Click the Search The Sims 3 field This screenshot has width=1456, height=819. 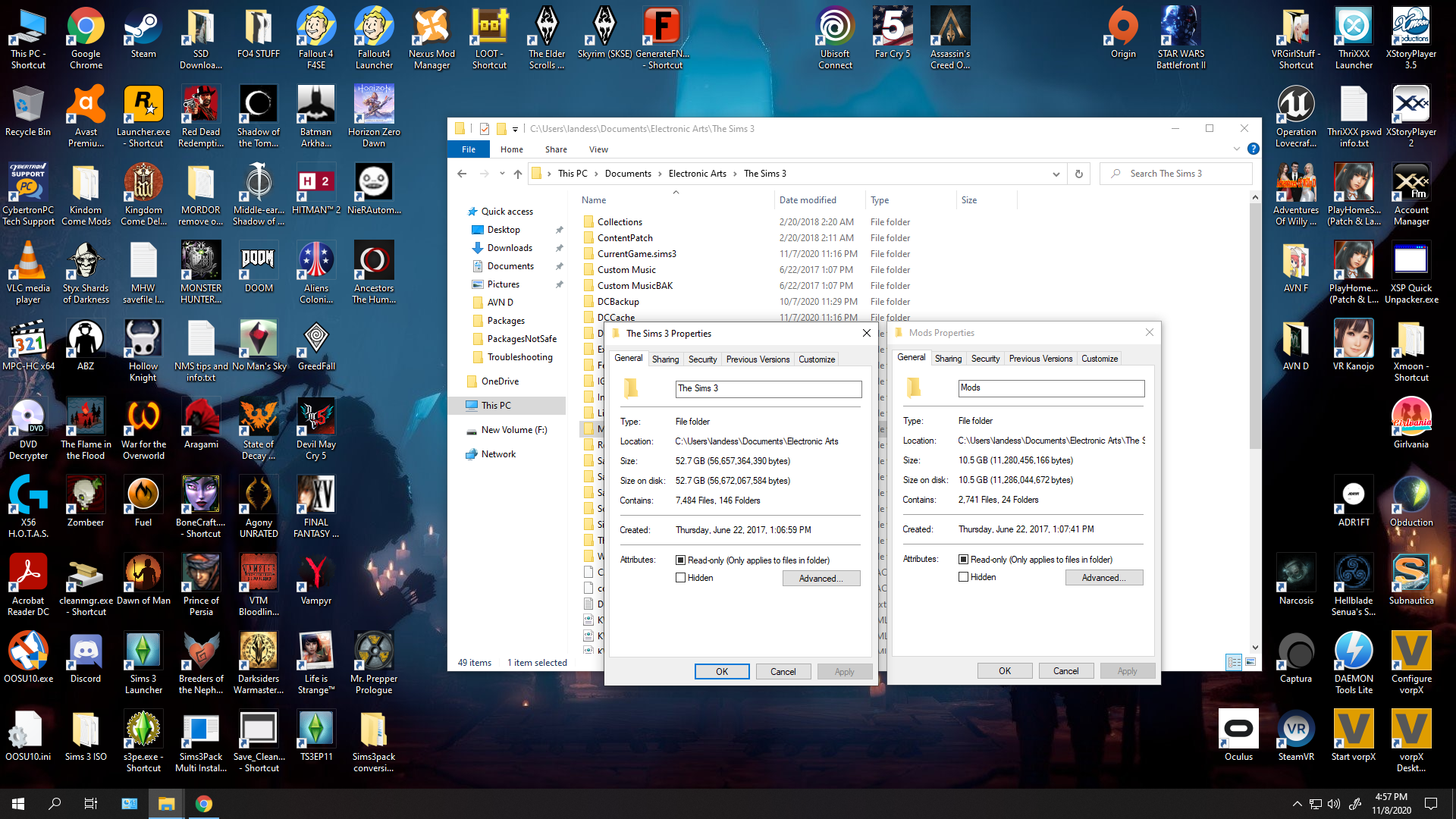1175,174
